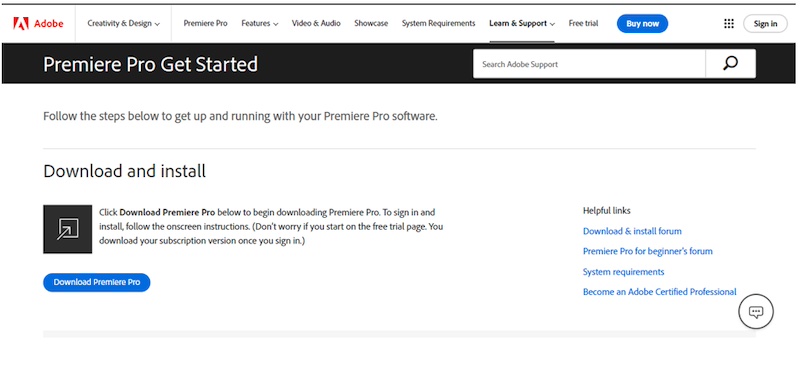Image resolution: width=800 pixels, height=385 pixels.
Task: Open Premiere Pro for beginner's forum link
Action: [x=647, y=251]
